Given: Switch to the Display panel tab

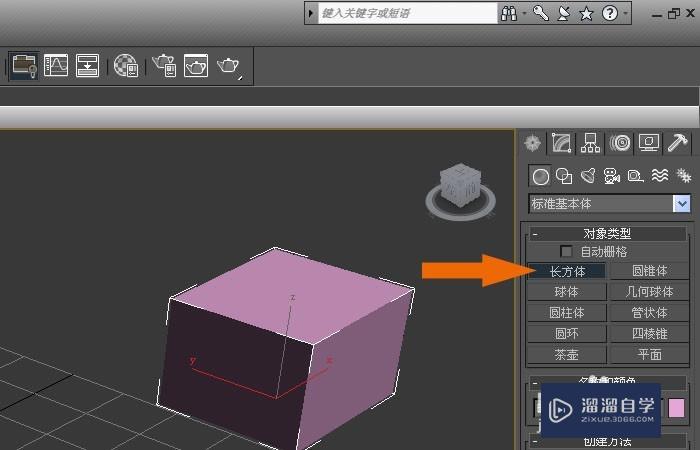Looking at the screenshot, I should 649,143.
